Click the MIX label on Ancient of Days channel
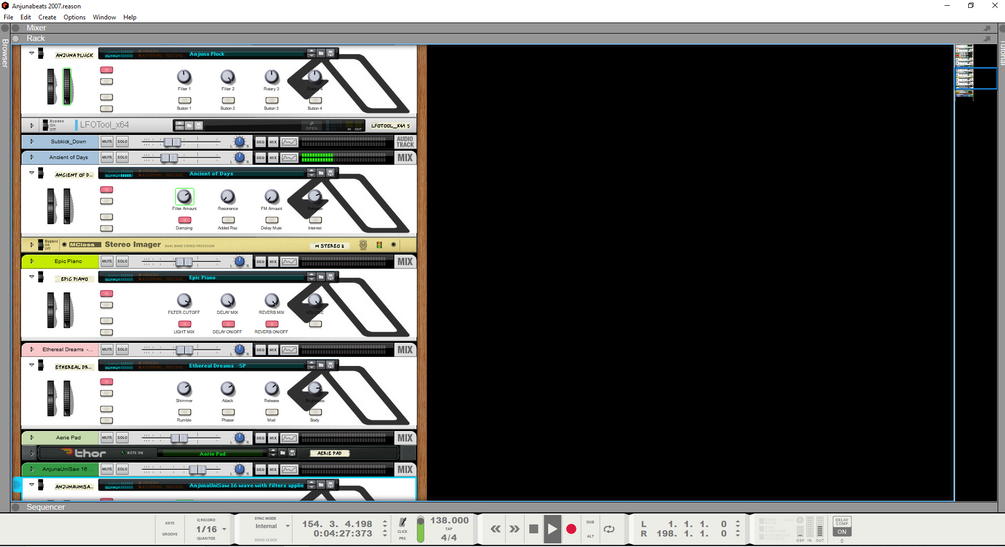The width and height of the screenshot is (1005, 547). click(405, 157)
